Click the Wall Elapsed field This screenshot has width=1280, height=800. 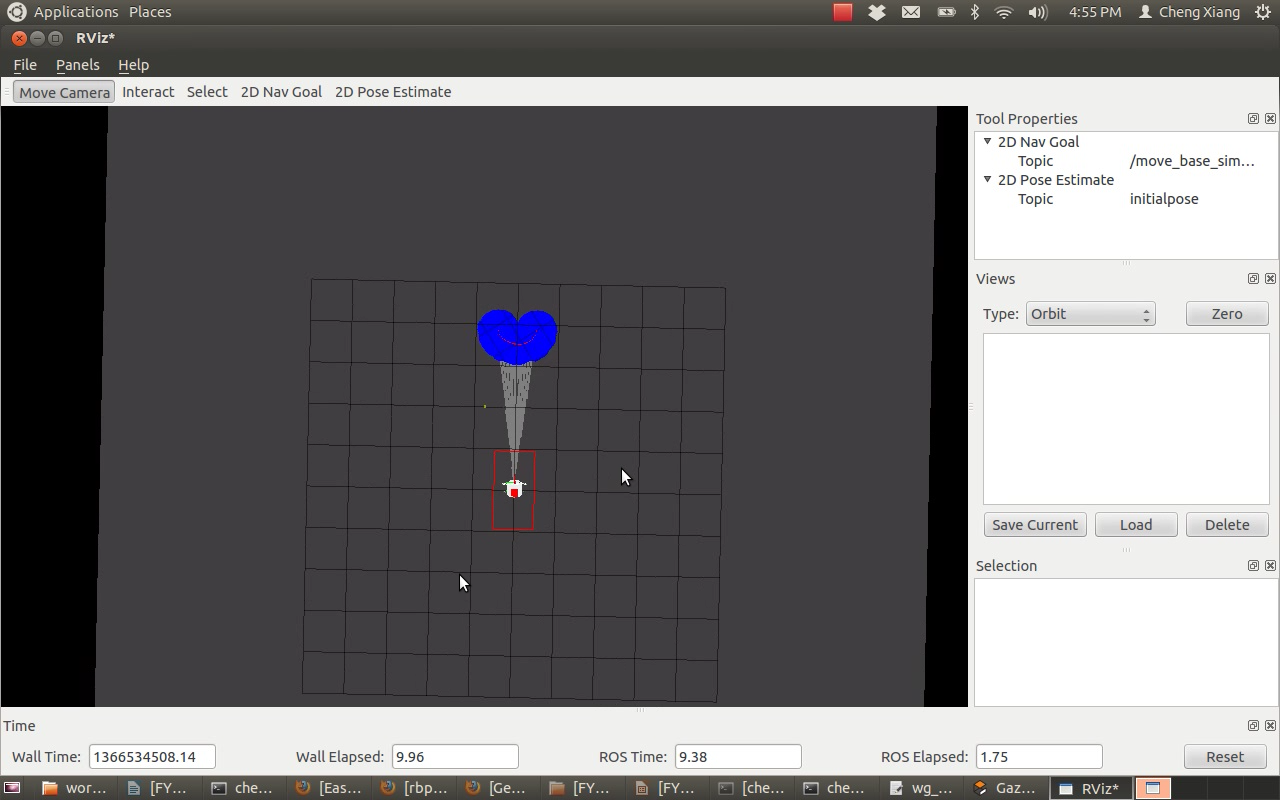pyautogui.click(x=455, y=756)
